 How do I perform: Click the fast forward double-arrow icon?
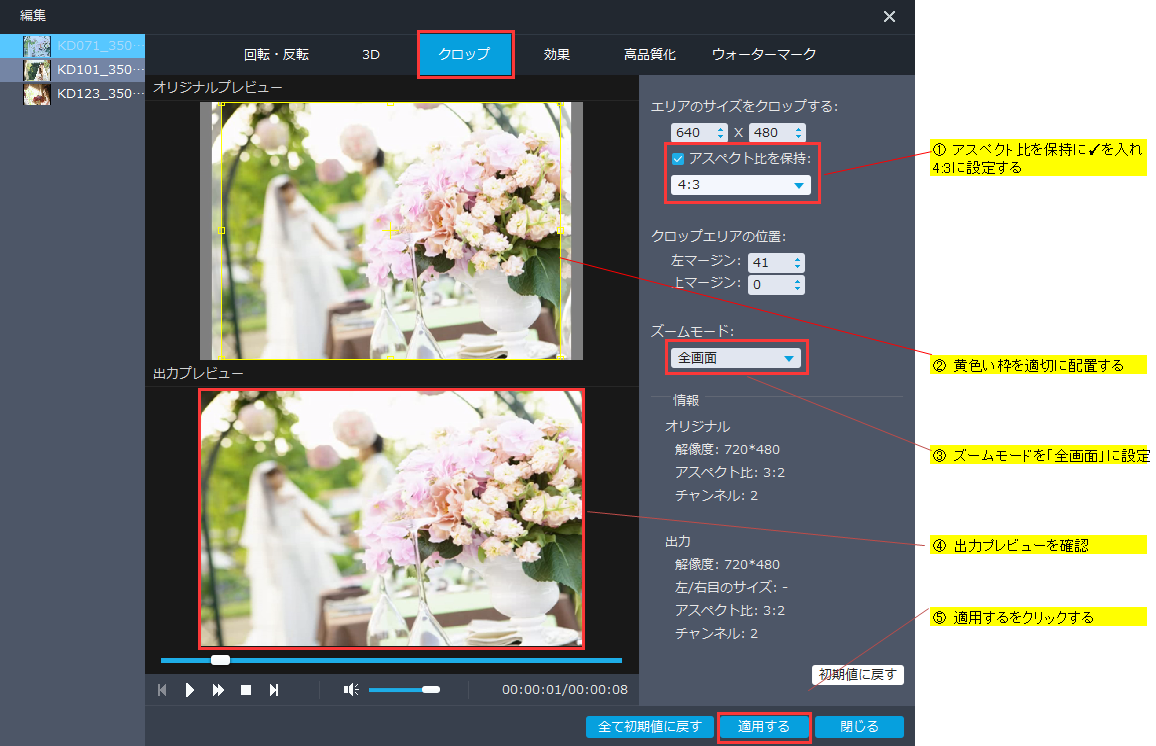pos(218,690)
